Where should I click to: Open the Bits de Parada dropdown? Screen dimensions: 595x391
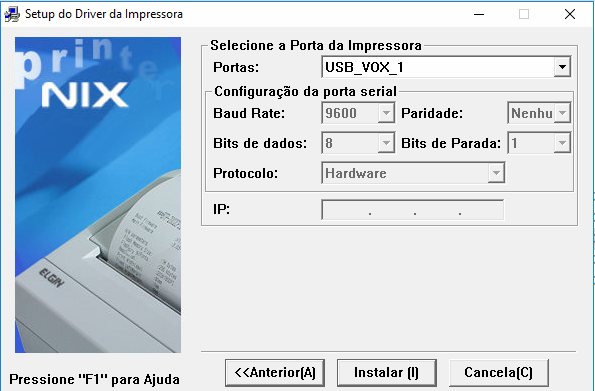[x=562, y=143]
